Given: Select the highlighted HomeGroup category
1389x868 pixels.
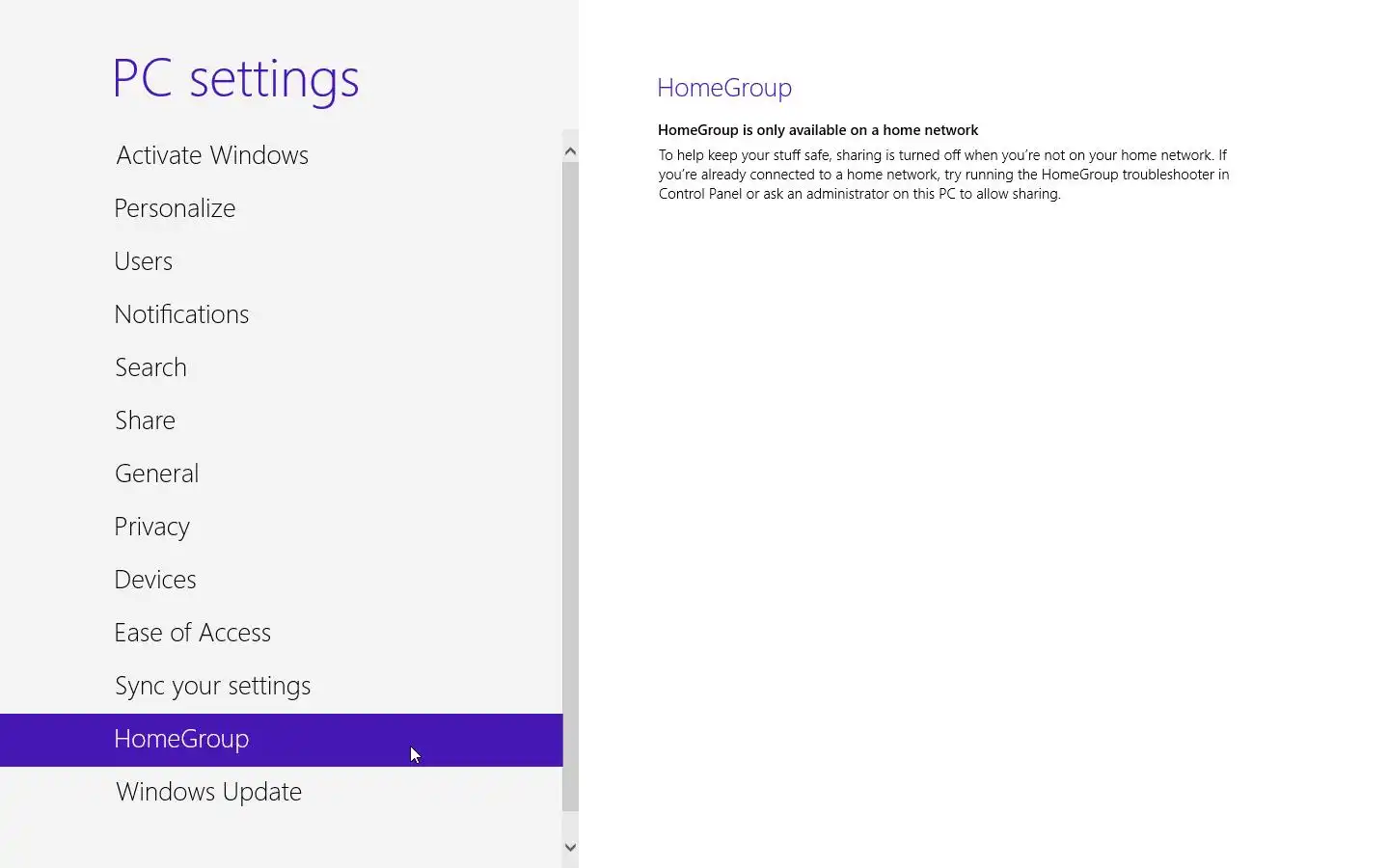Looking at the screenshot, I should pyautogui.click(x=281, y=740).
